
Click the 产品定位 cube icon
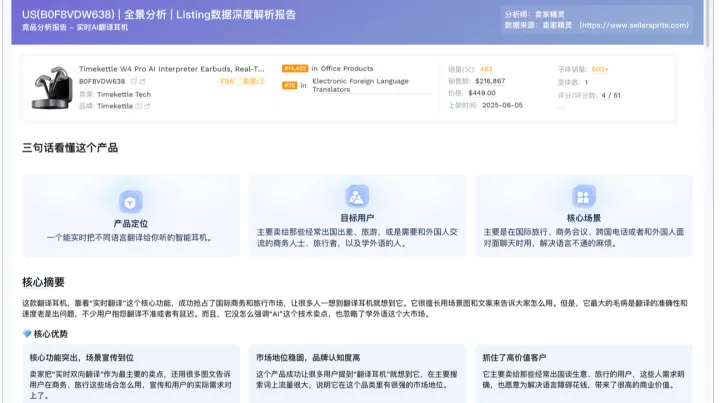130,202
